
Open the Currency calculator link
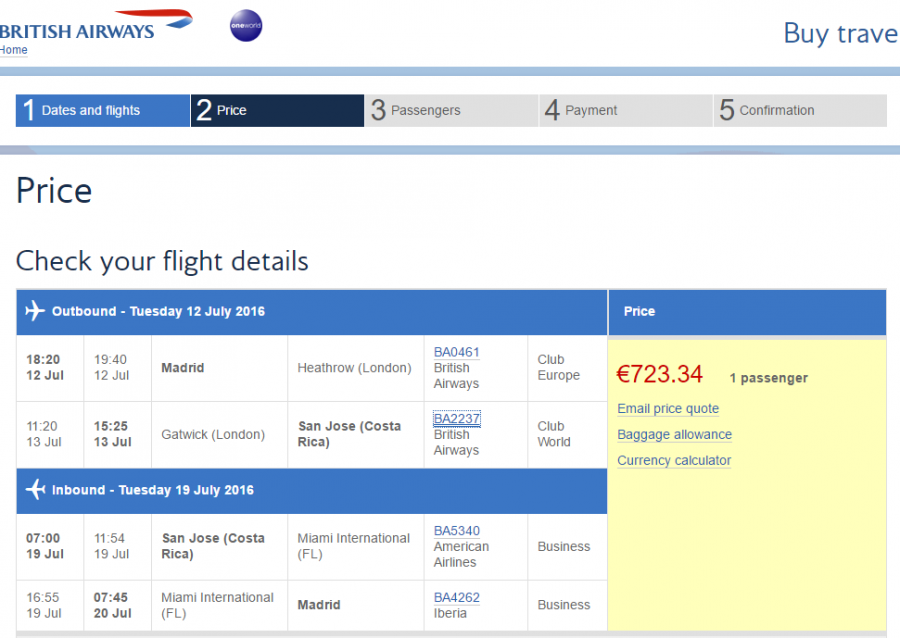[674, 461]
